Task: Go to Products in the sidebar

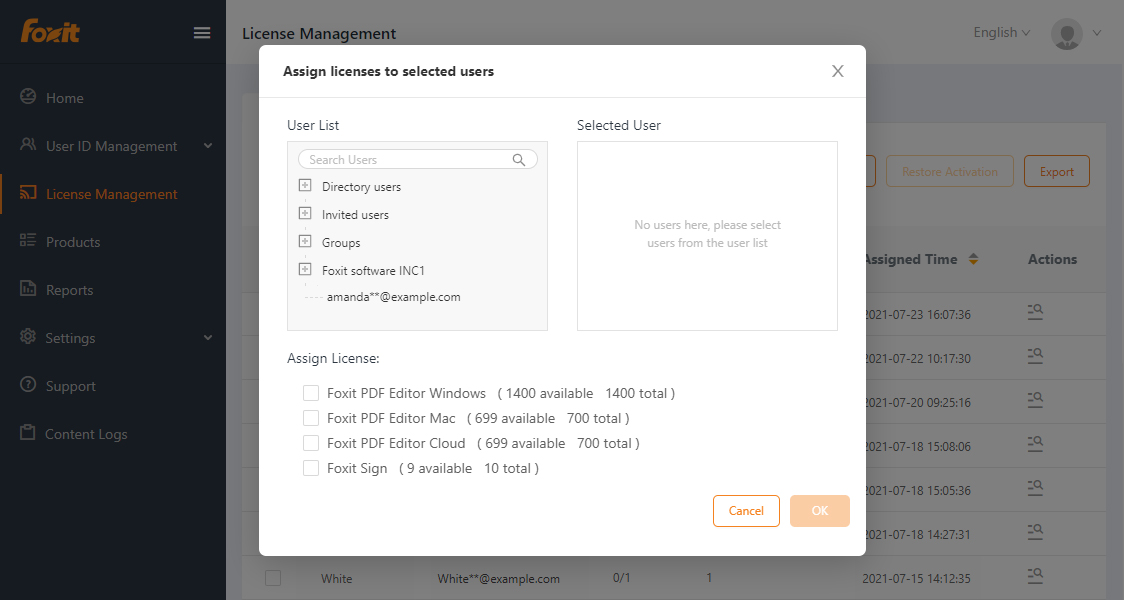Action: pyautogui.click(x=73, y=242)
